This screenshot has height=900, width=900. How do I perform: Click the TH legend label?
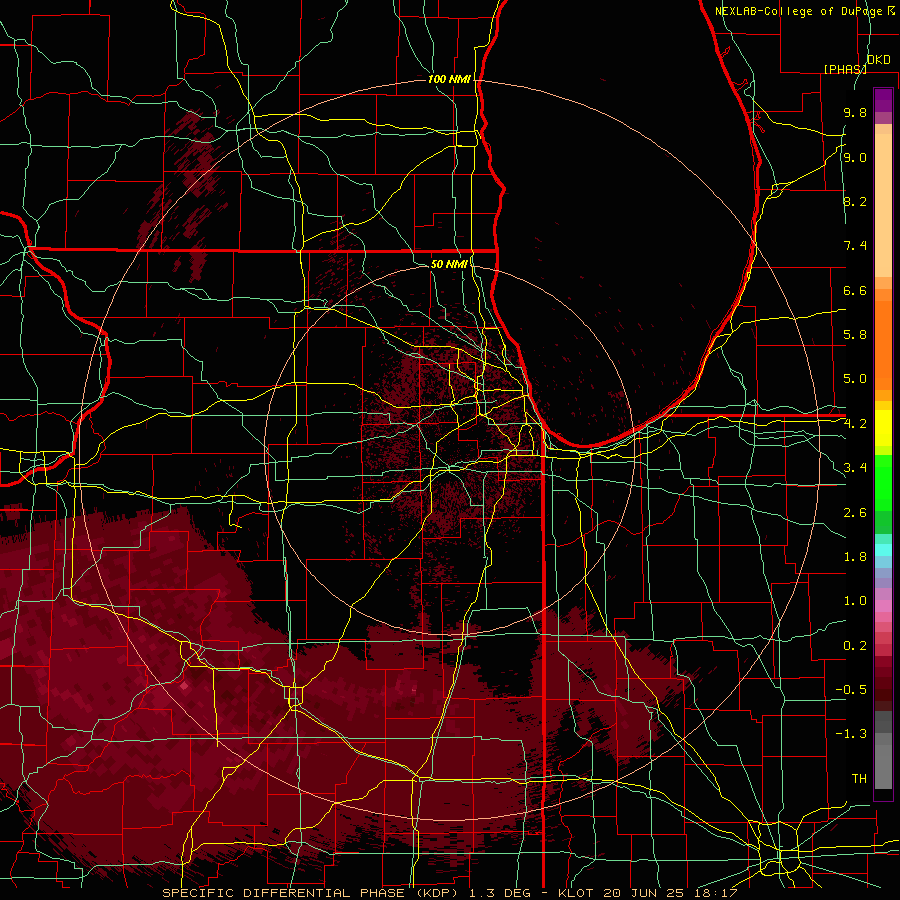coord(859,779)
